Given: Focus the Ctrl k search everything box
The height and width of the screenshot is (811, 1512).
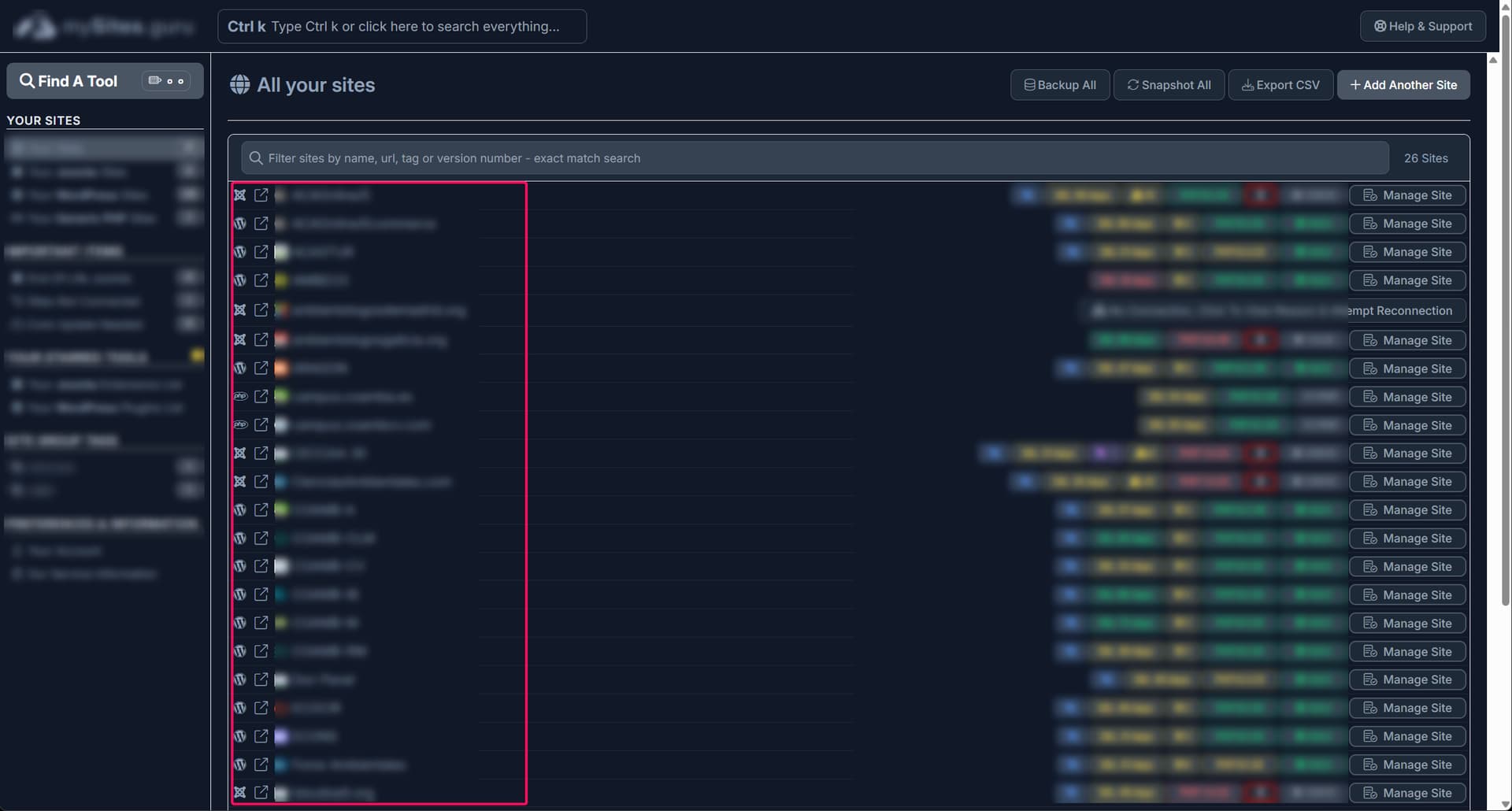Looking at the screenshot, I should pyautogui.click(x=402, y=27).
